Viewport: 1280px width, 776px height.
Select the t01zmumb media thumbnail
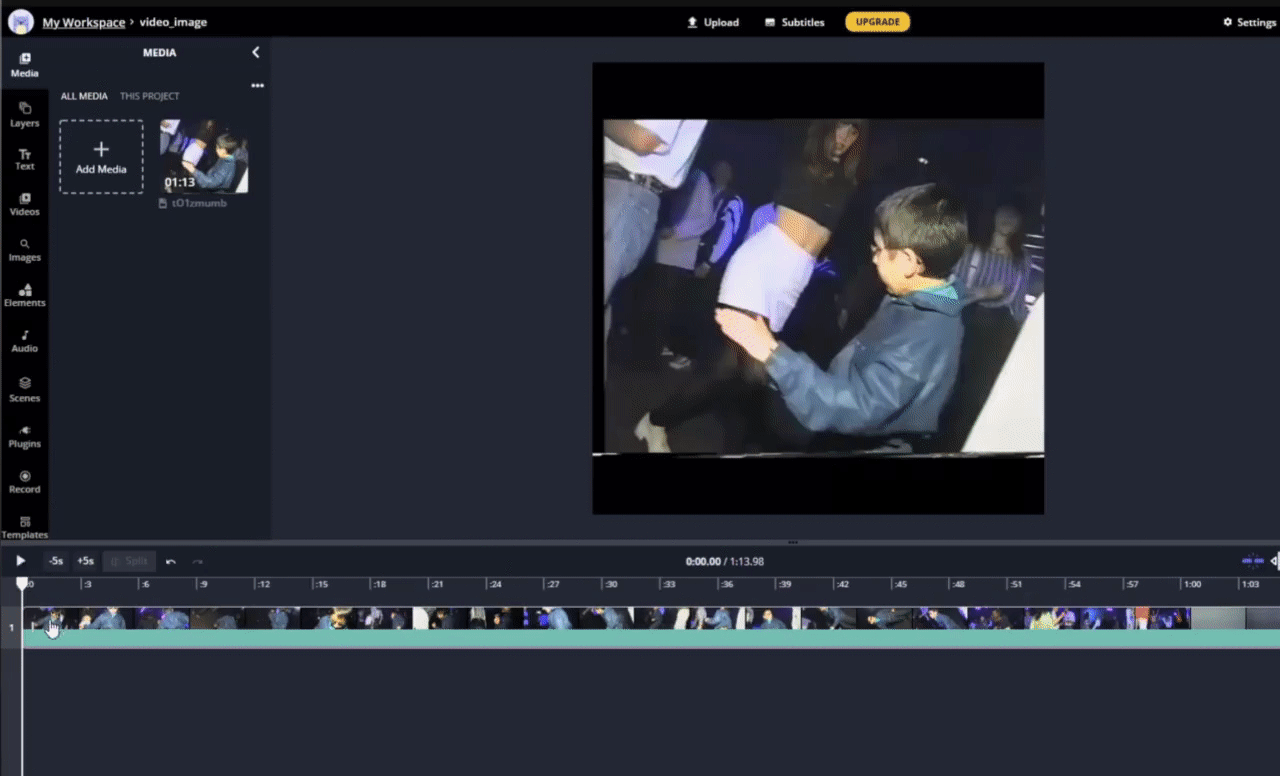point(204,155)
